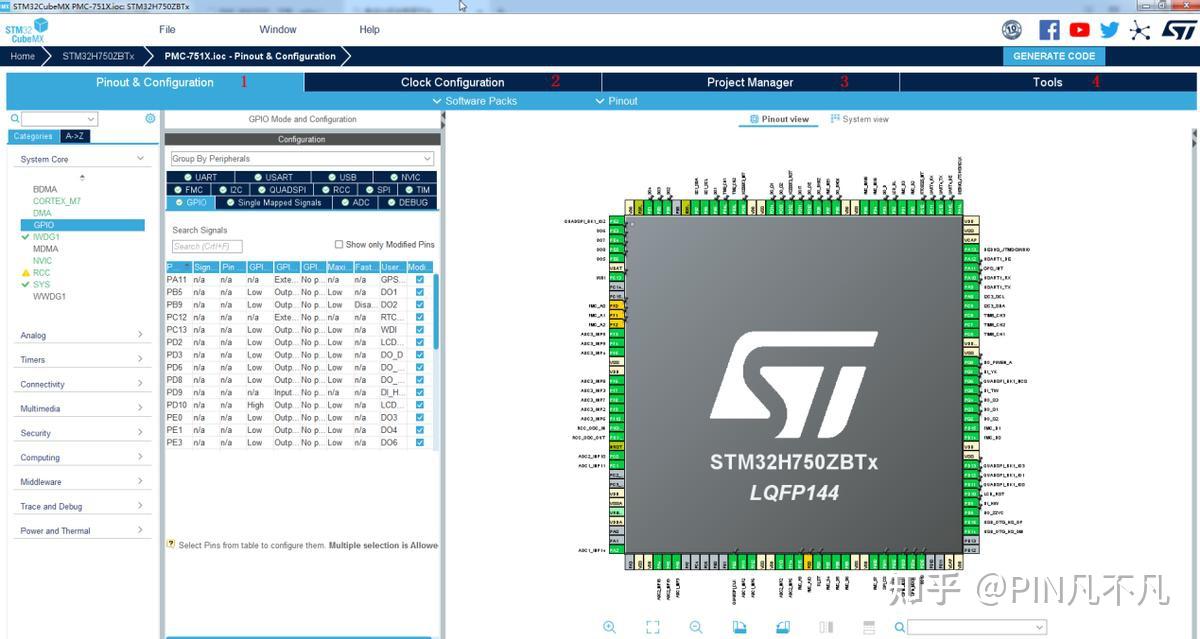Click the GENERATE CODE button
Screen dimensions: 1200x639
tap(1054, 56)
